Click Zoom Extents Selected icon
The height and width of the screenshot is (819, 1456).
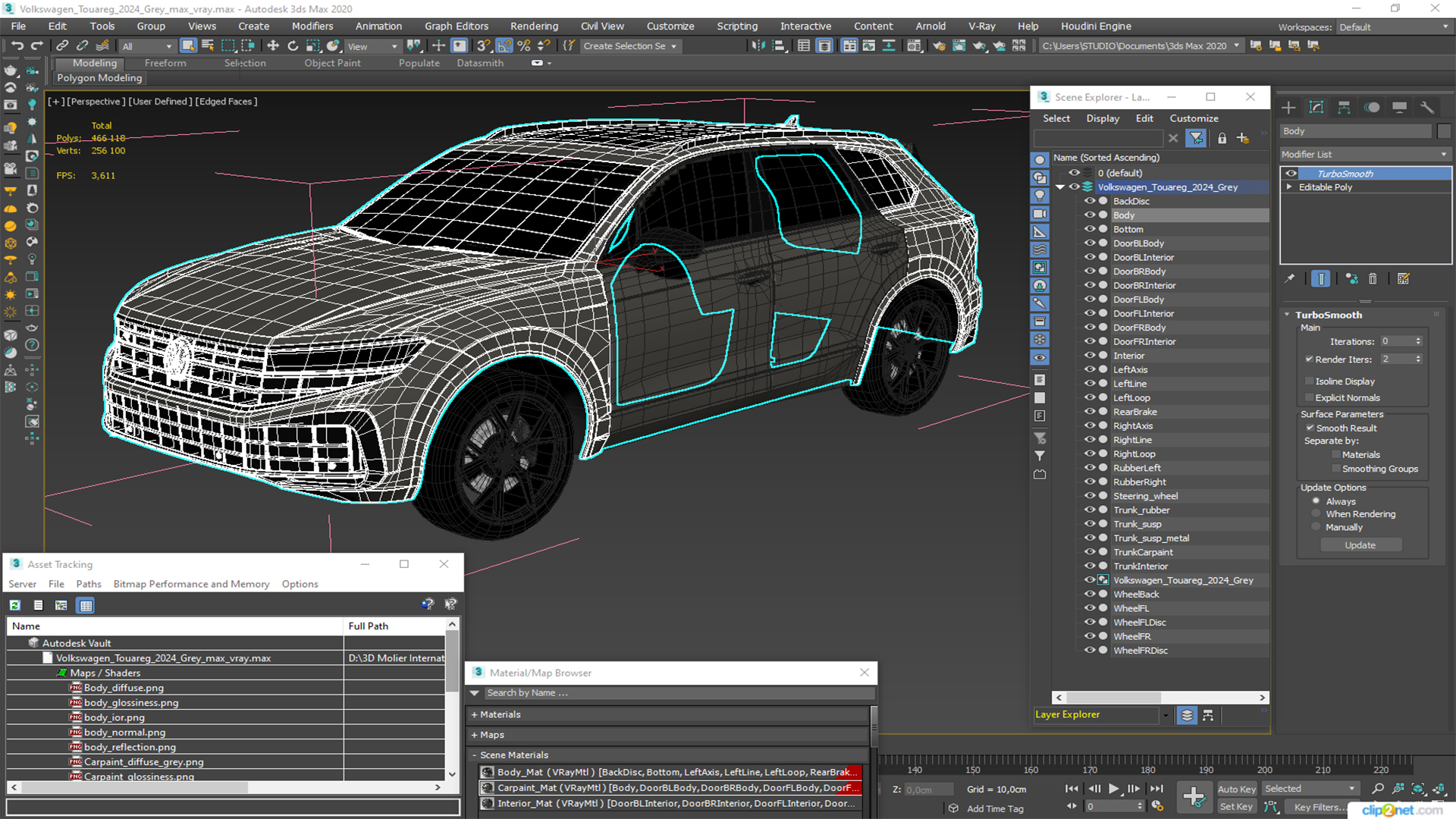click(1417, 789)
